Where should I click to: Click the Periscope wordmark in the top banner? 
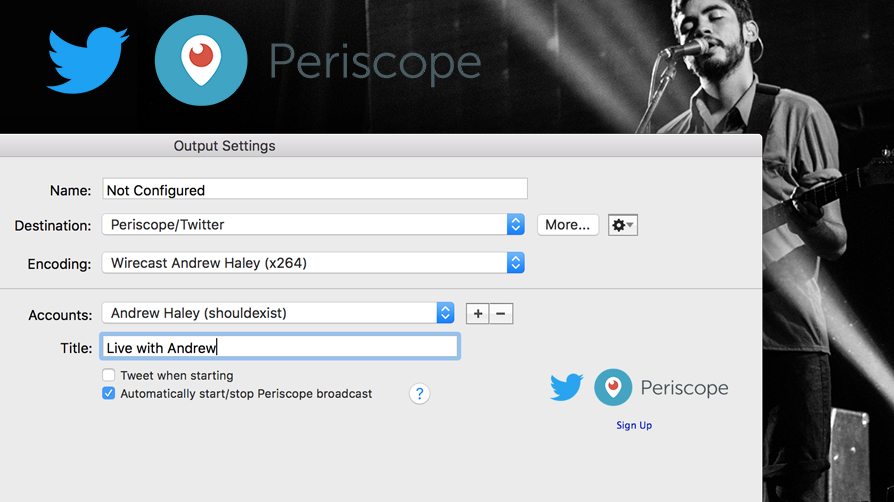(375, 63)
